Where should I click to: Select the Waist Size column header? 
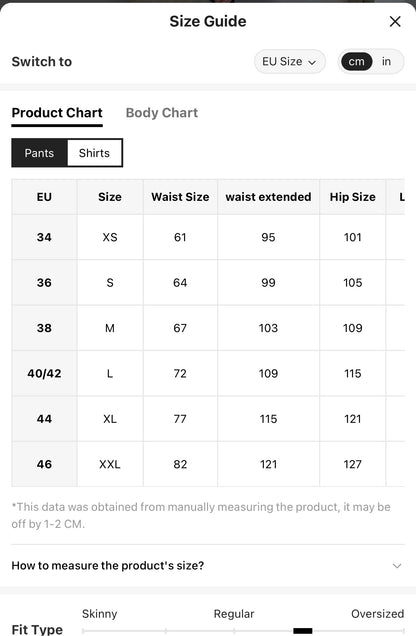pyautogui.click(x=180, y=197)
